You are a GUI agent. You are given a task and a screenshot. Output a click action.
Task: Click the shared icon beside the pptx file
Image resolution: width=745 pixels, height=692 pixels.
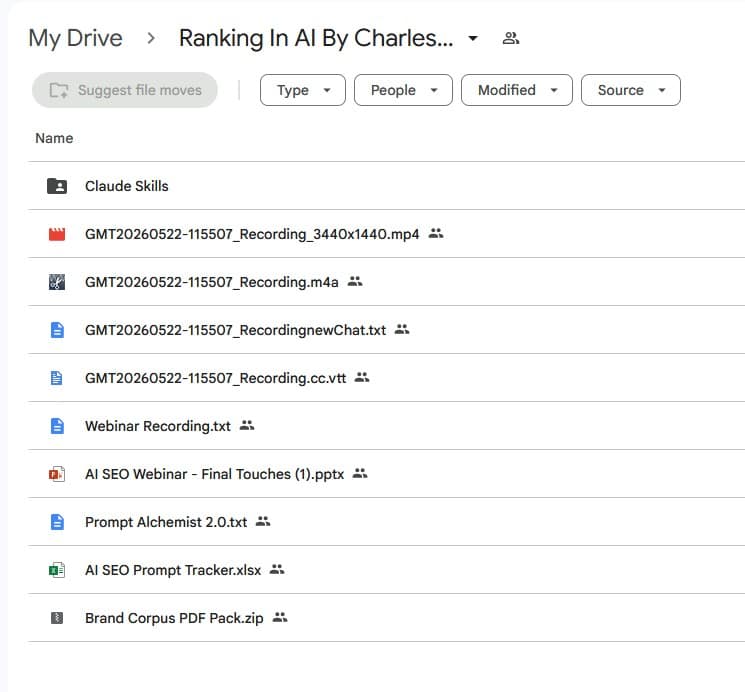(x=360, y=473)
